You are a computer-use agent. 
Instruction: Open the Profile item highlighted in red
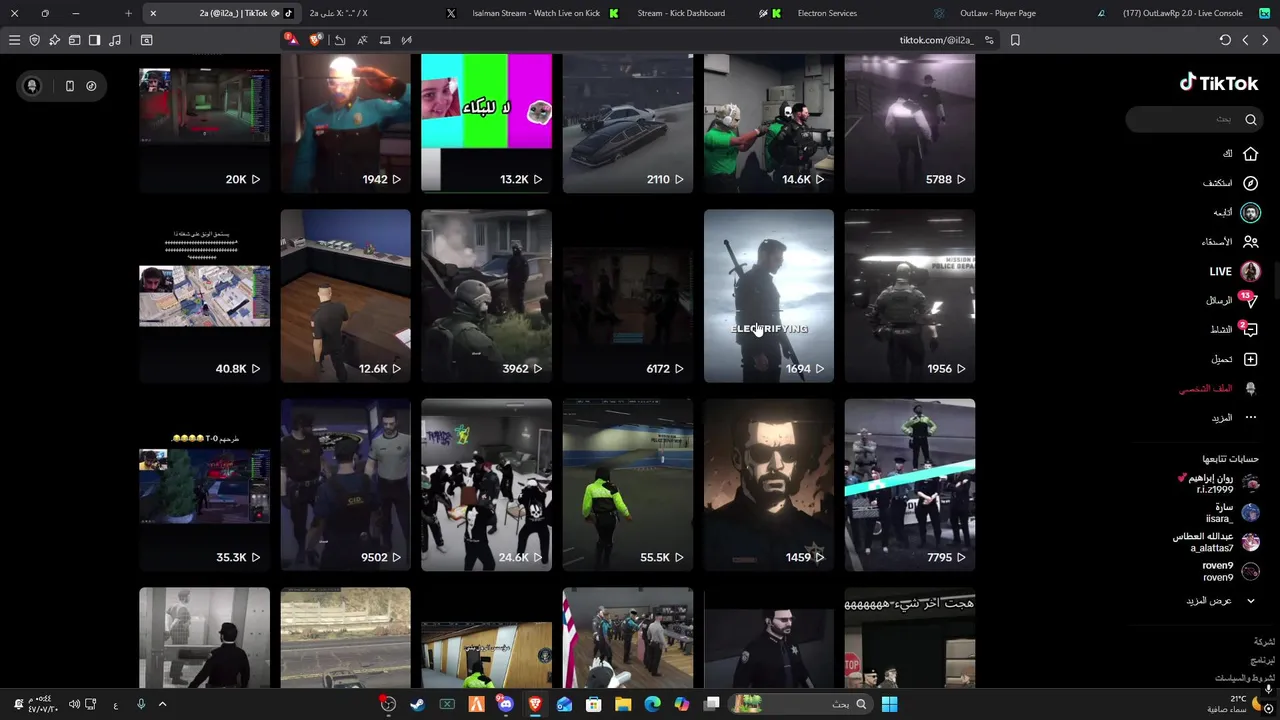point(1218,388)
